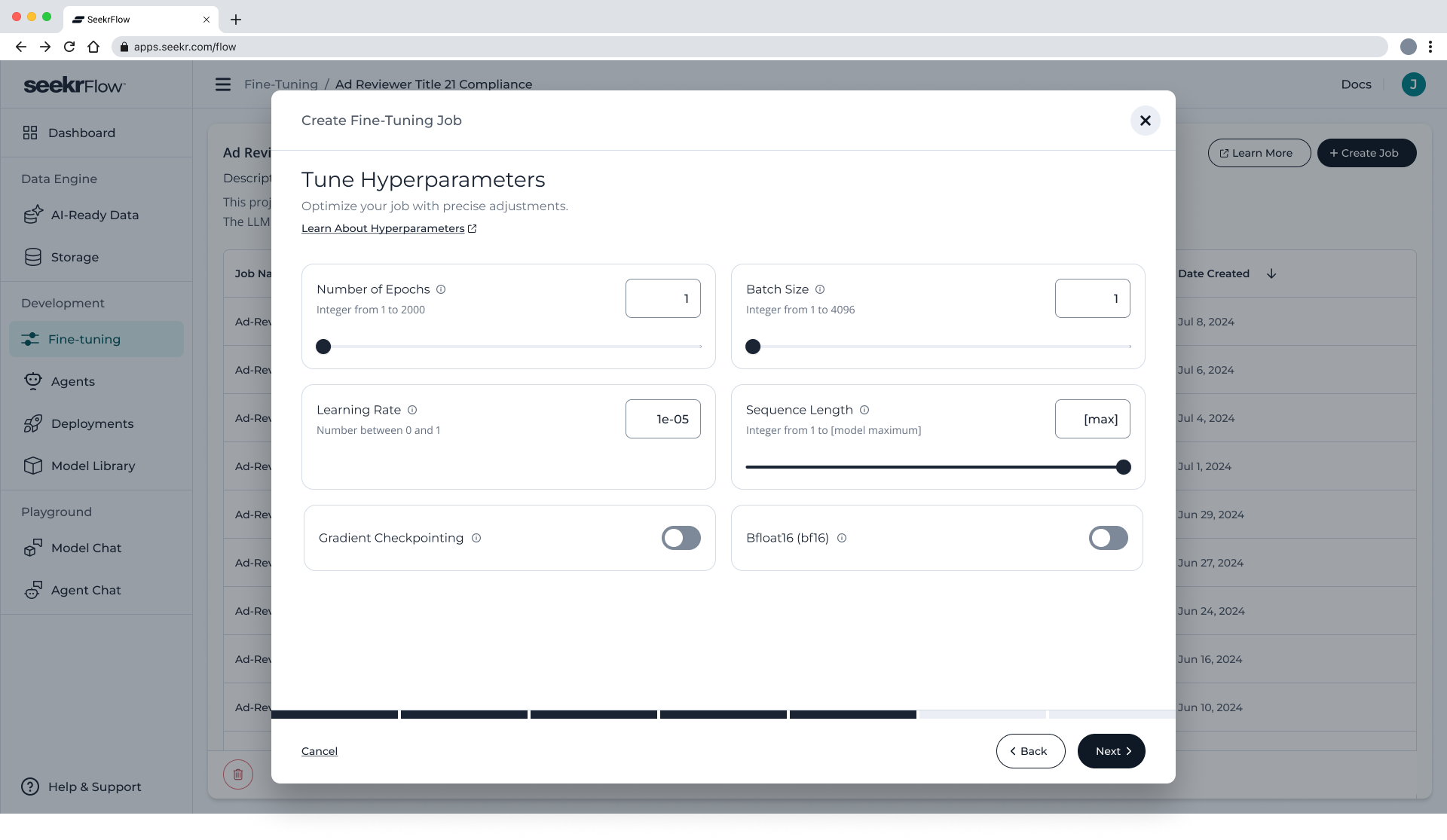Image resolution: width=1447 pixels, height=840 pixels.
Task: Click the red trash delete icon
Action: coord(238,774)
